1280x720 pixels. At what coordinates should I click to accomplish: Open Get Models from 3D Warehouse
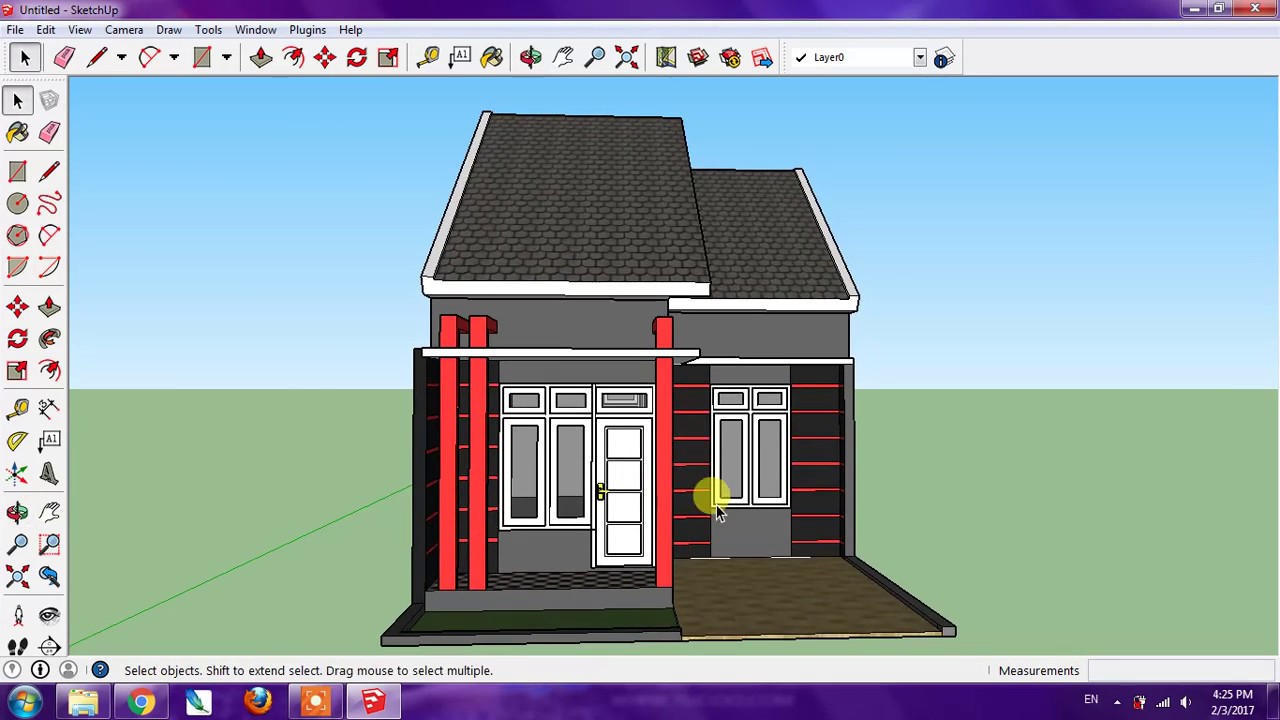tap(698, 57)
